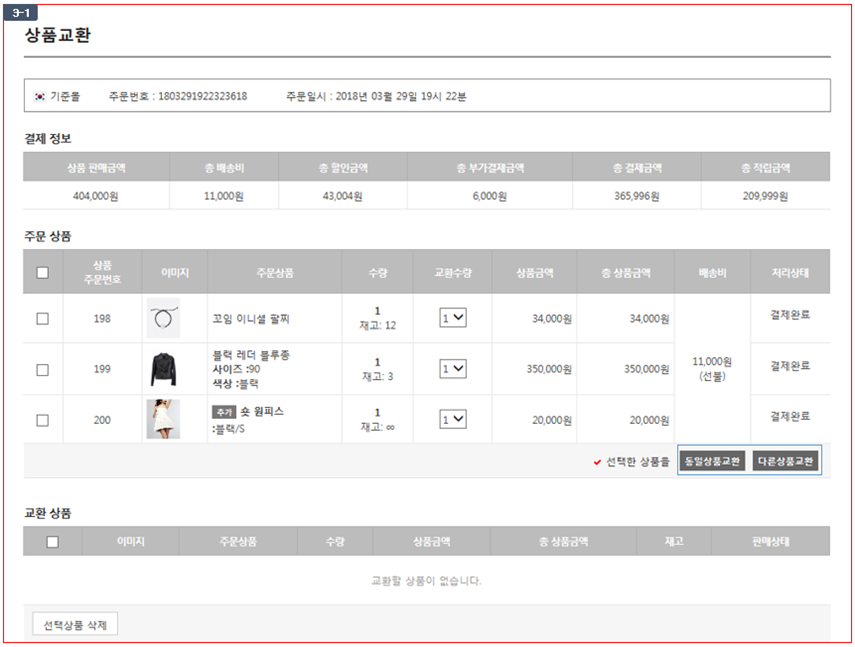Open the black leather jacket thumbnail
The image size is (855, 647).
(x=163, y=369)
